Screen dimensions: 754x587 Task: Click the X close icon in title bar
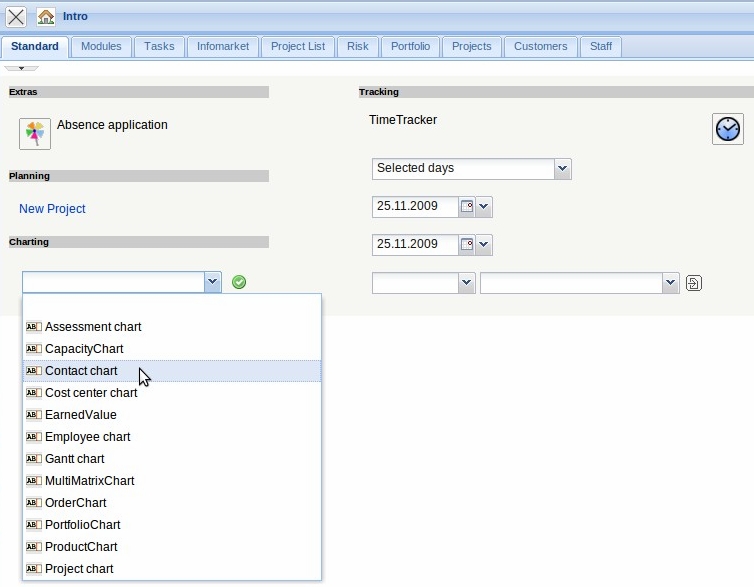tap(16, 17)
